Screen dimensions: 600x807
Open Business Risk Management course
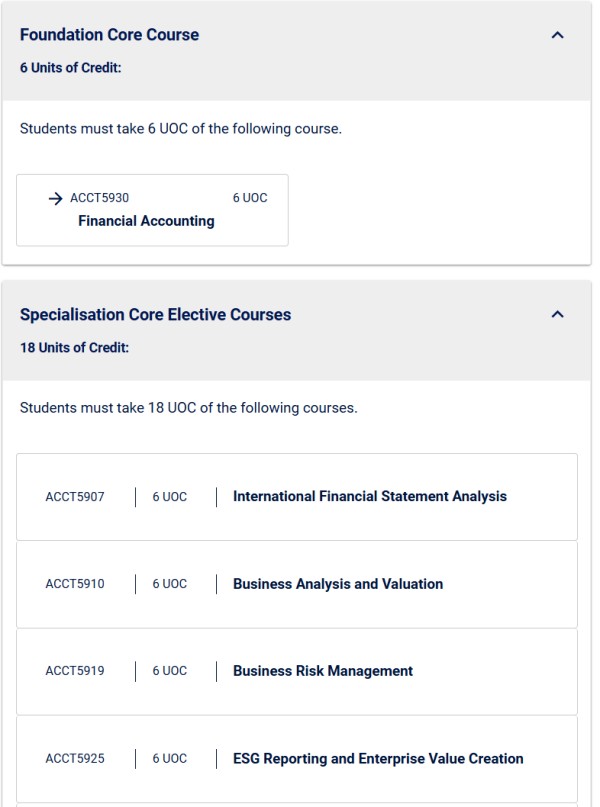pyautogui.click(x=323, y=671)
